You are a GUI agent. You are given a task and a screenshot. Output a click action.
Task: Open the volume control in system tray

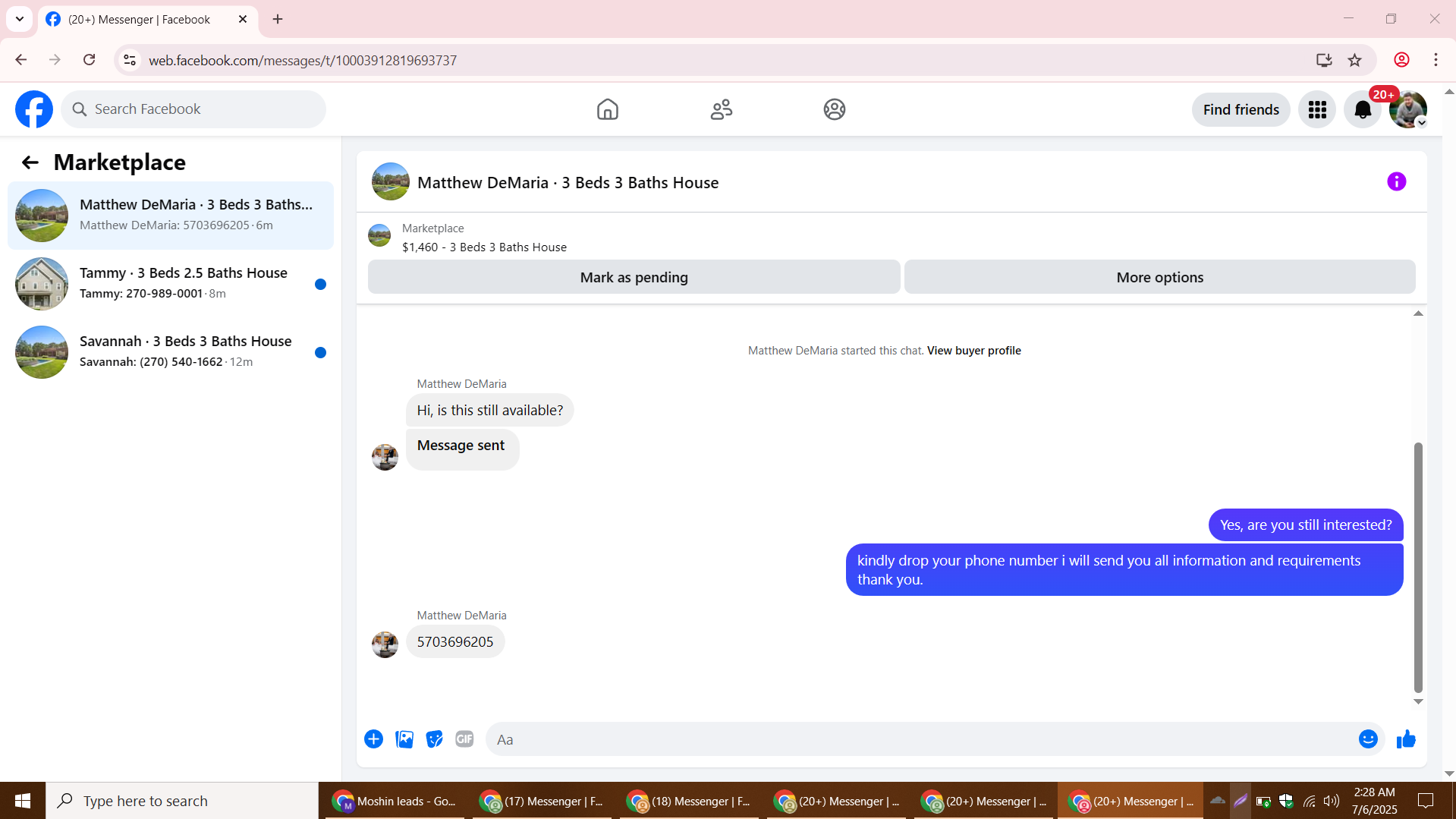[1332, 801]
